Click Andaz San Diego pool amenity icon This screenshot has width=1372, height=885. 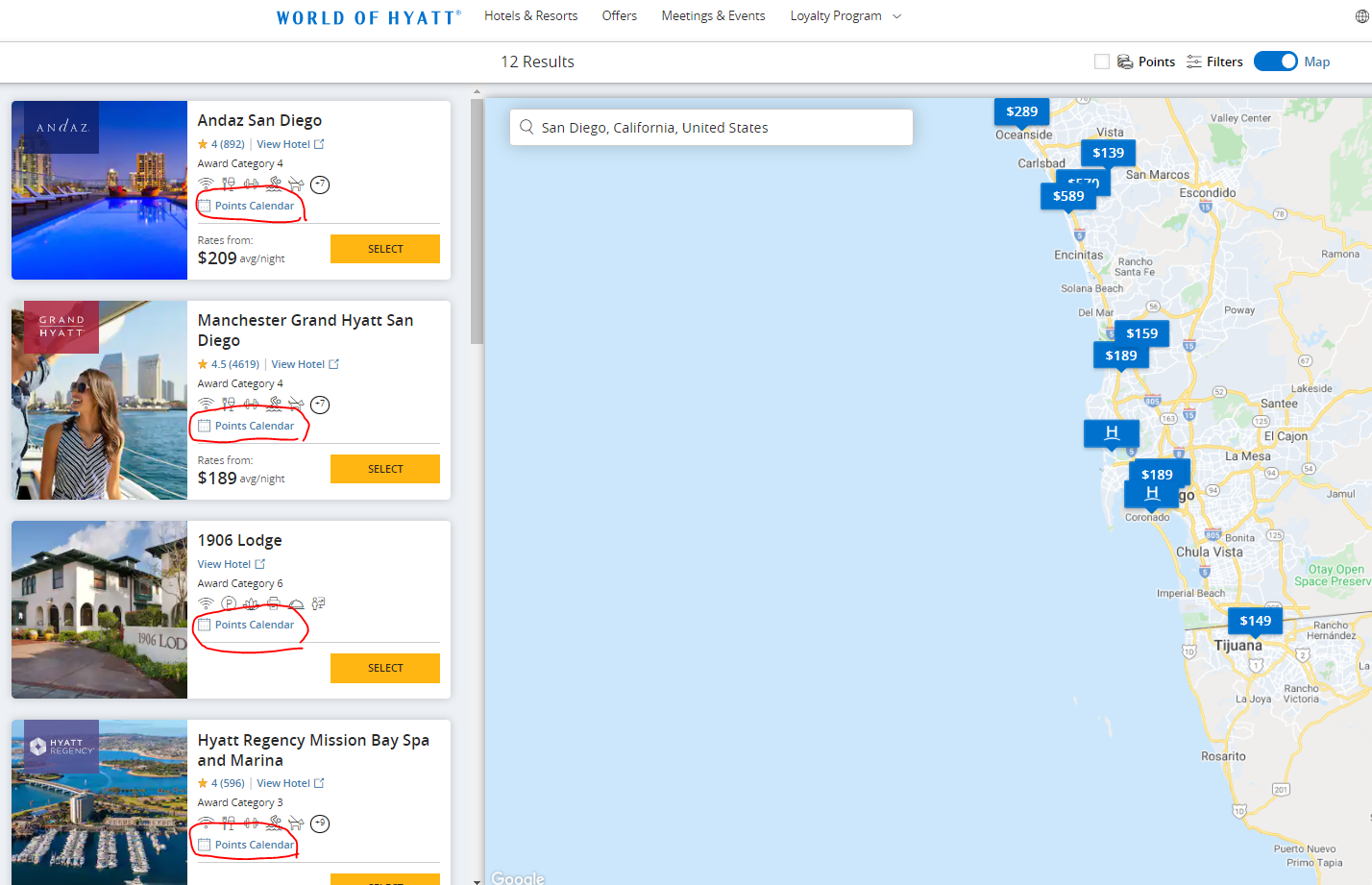coord(275,184)
